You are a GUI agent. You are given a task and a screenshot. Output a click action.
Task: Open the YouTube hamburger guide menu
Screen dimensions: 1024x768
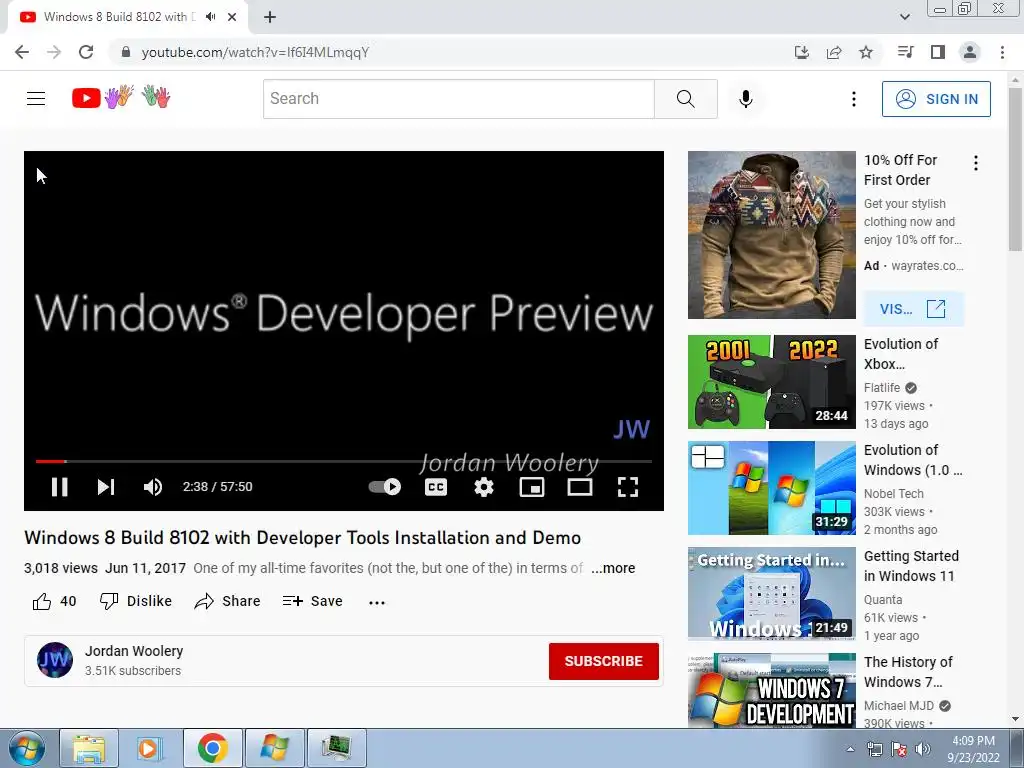(x=36, y=99)
